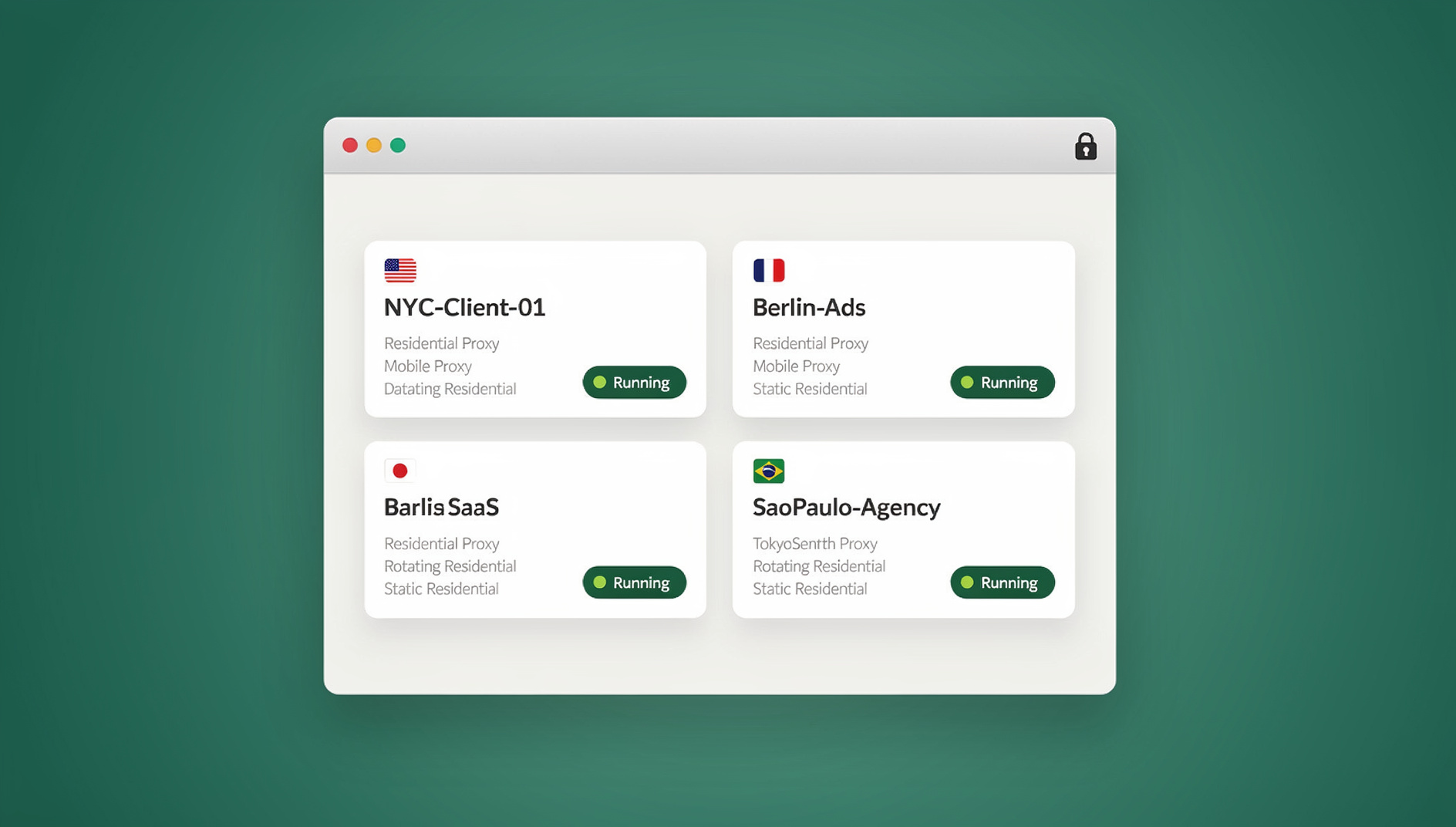Click the French flag on Berlin-Ads card
This screenshot has width=1456, height=827.
click(x=768, y=270)
